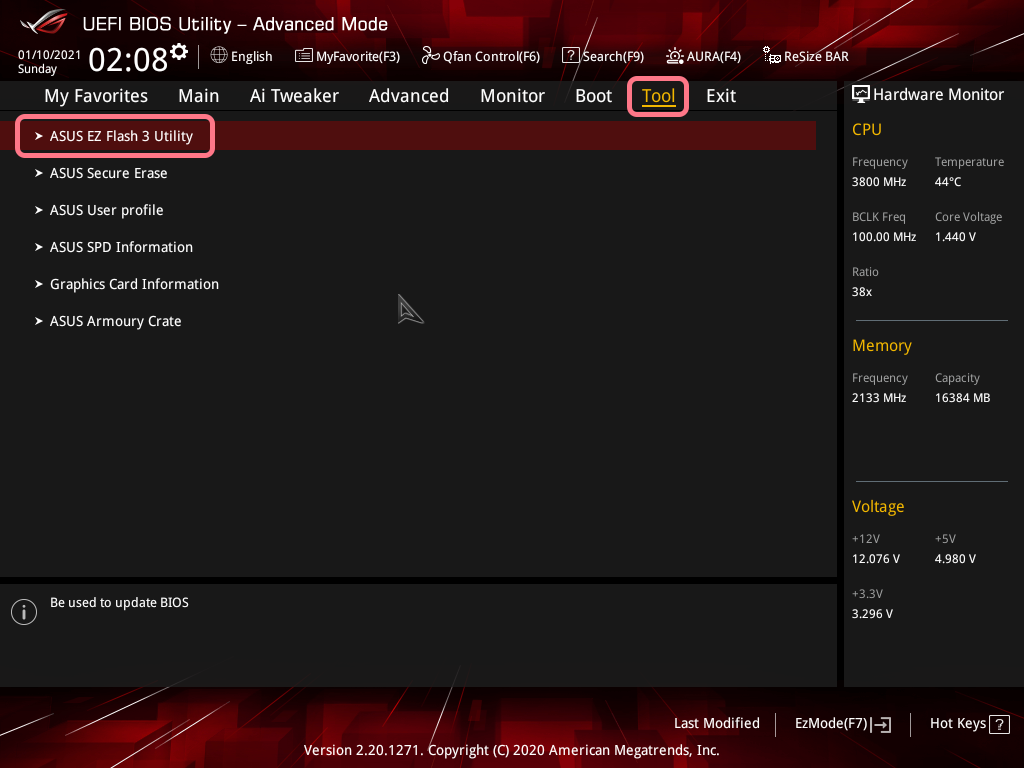Click the settings gear beside the clock
Viewport: 1024px width, 768px height.
[x=179, y=51]
